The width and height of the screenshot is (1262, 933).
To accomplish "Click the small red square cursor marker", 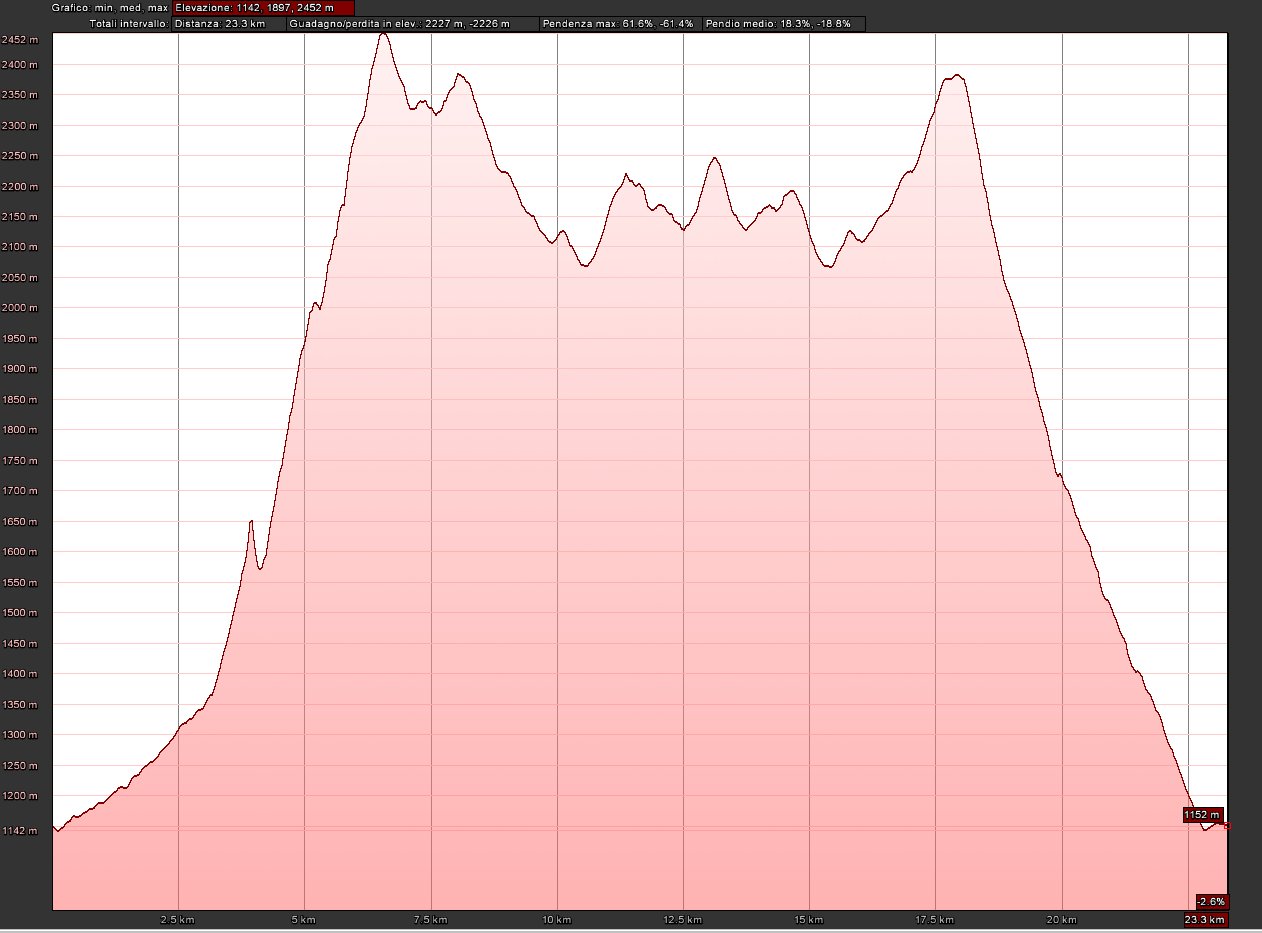I will click(x=1227, y=826).
